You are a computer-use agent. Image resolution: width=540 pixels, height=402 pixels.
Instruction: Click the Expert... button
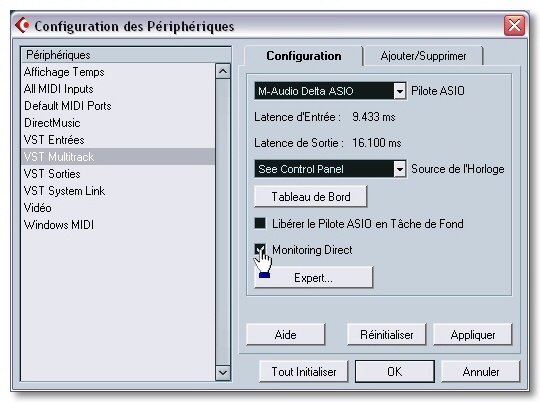[313, 277]
